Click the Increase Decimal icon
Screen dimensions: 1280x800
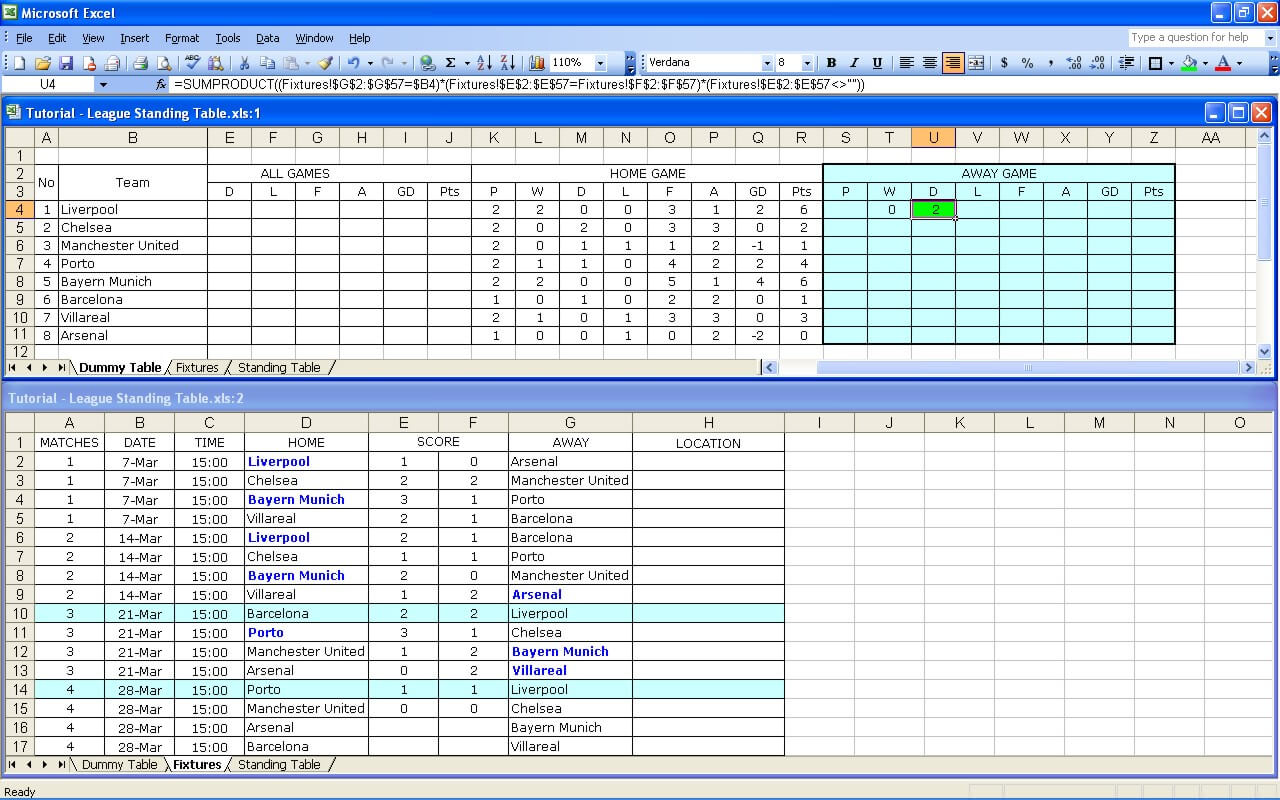tap(1074, 63)
